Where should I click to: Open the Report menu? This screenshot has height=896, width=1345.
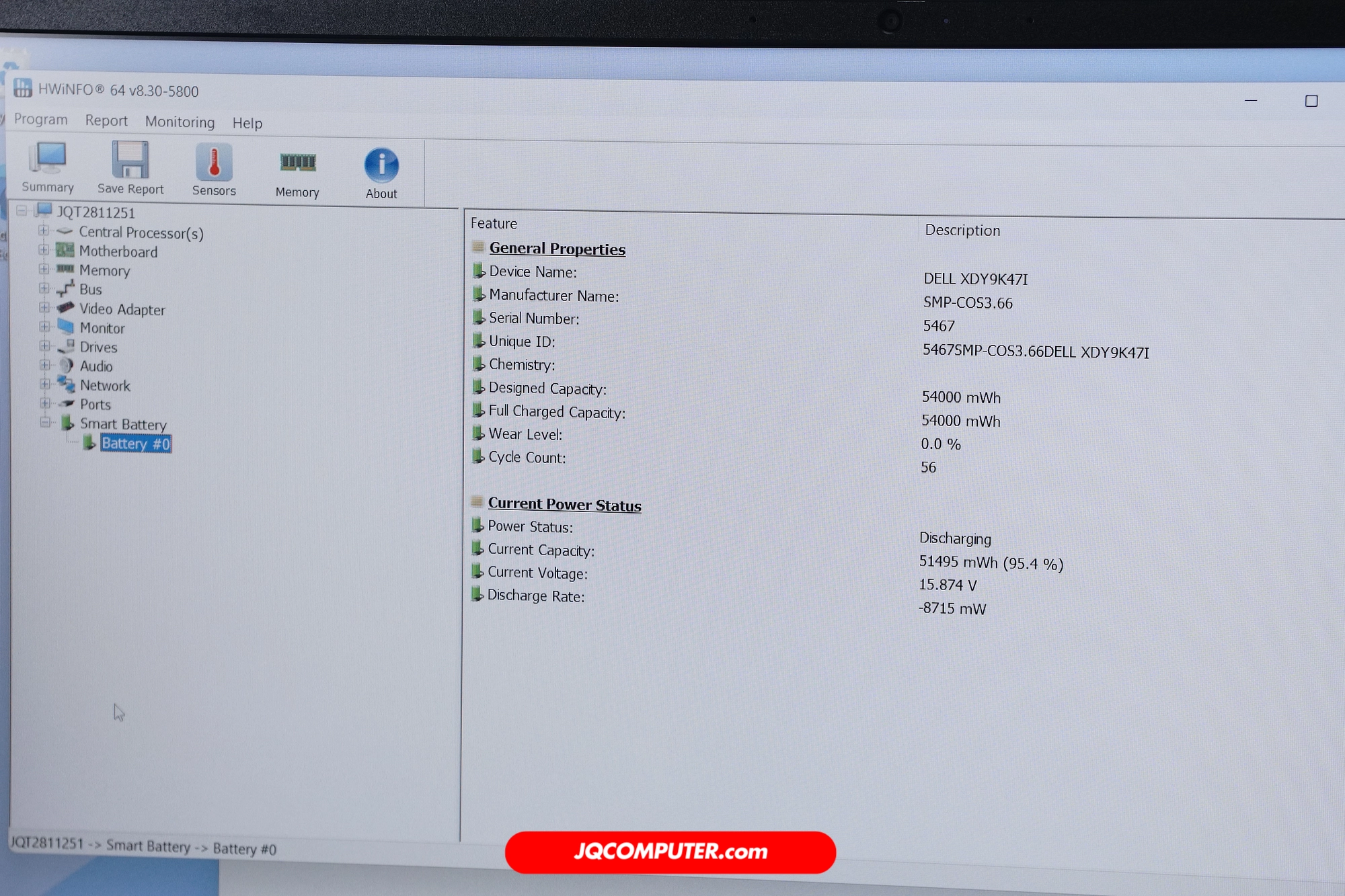coord(106,120)
